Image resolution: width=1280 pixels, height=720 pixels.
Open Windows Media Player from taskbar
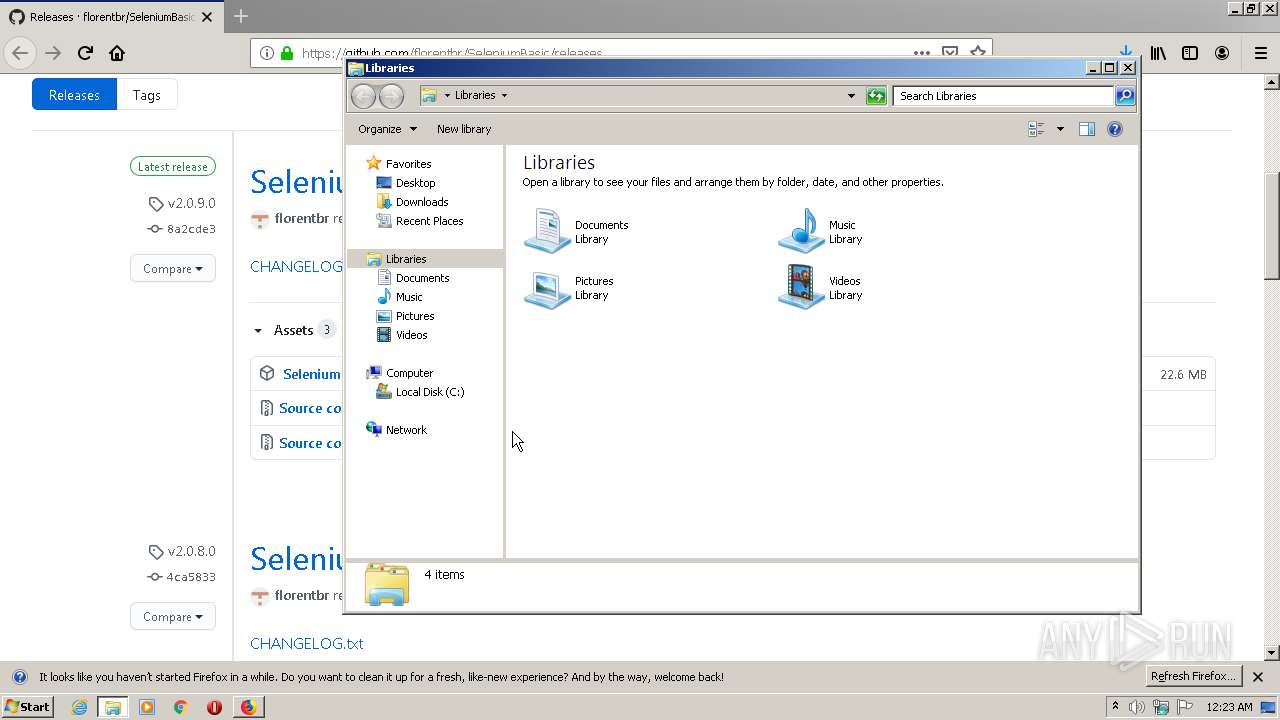(x=147, y=707)
